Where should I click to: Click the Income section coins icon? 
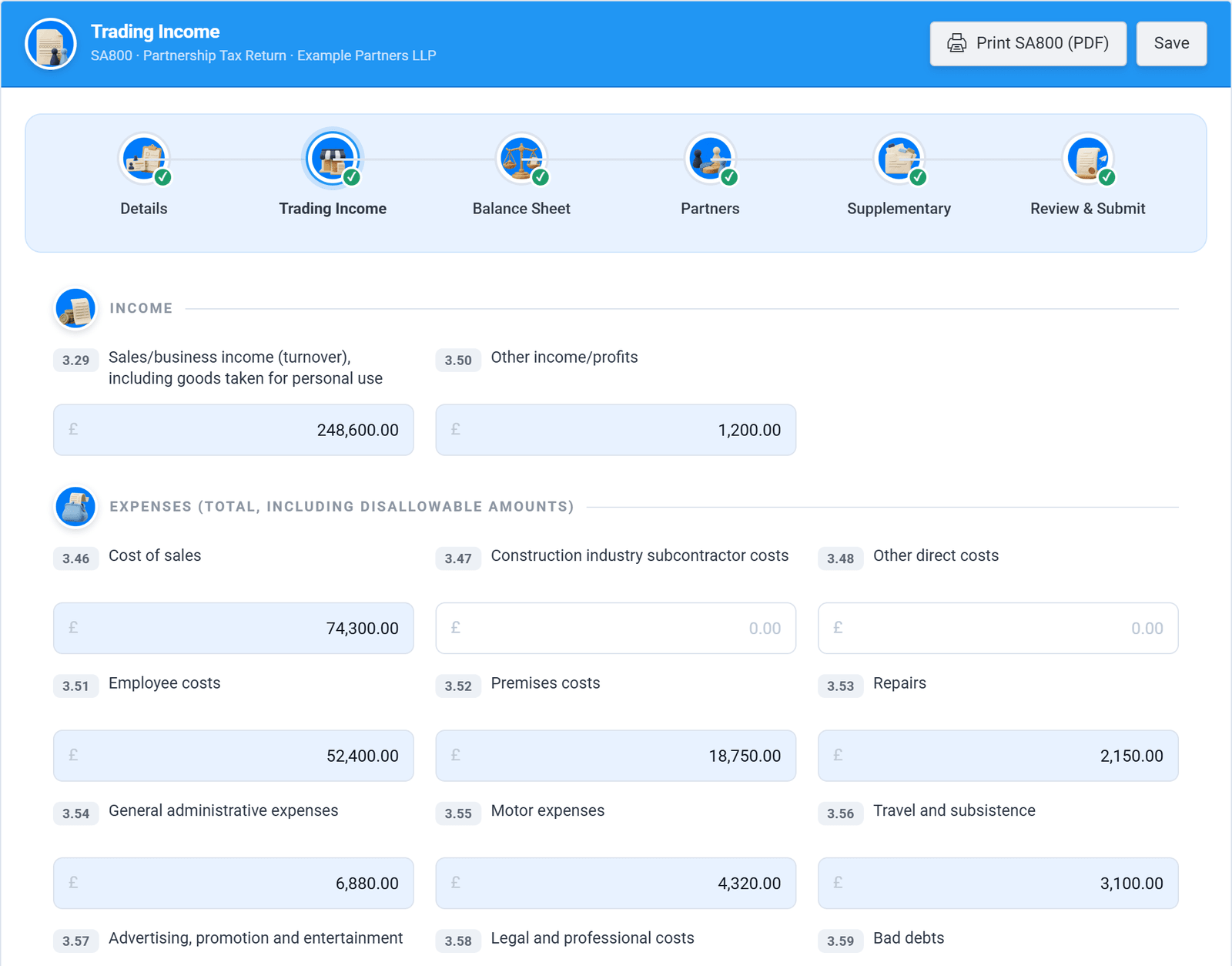[75, 308]
